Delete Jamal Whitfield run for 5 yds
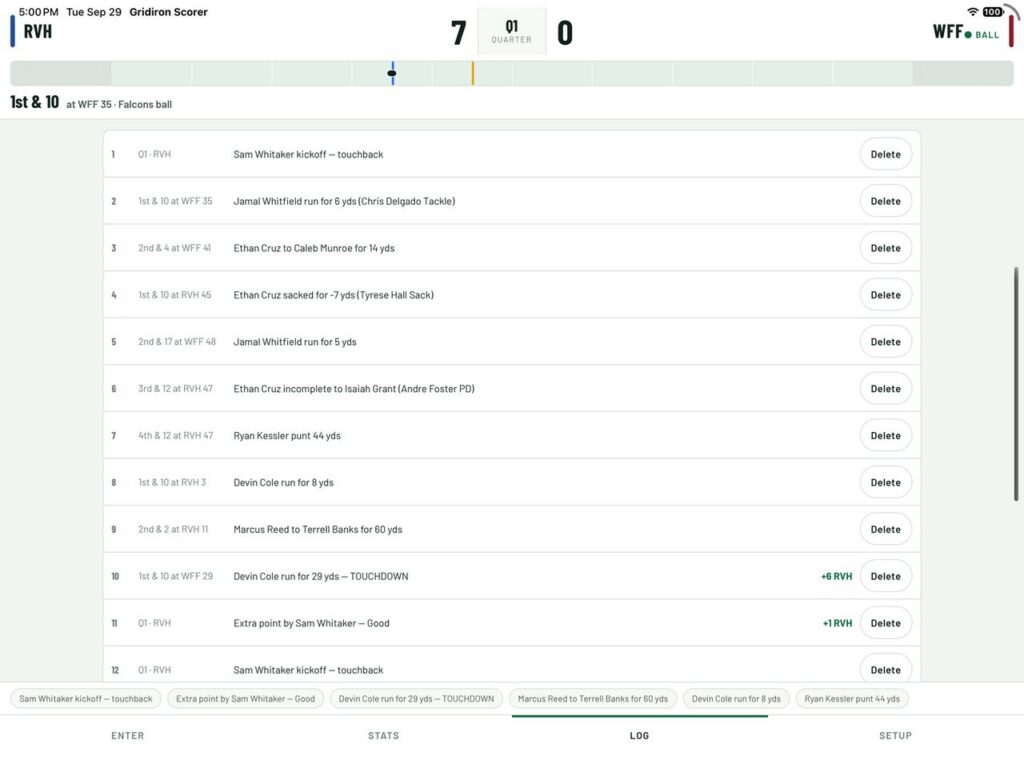The width and height of the screenshot is (1024, 768). [886, 342]
